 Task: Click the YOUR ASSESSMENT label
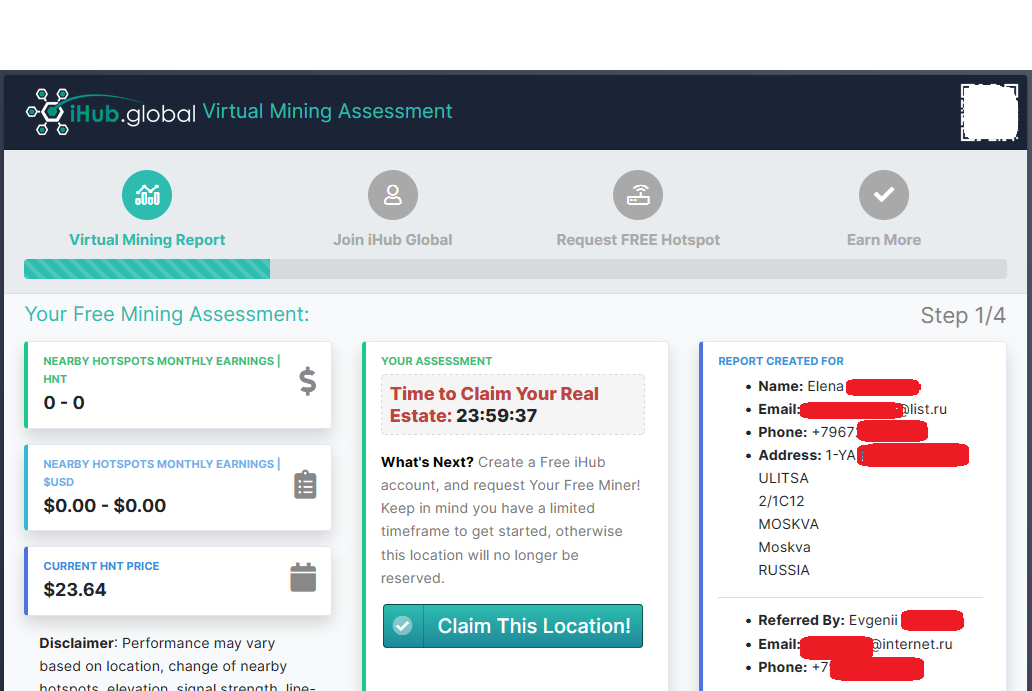coord(436,361)
